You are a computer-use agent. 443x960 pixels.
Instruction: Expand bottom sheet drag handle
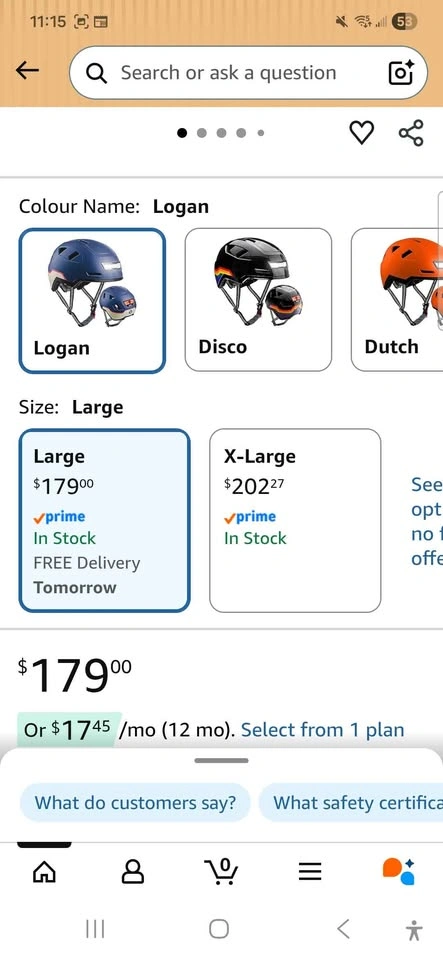222,760
